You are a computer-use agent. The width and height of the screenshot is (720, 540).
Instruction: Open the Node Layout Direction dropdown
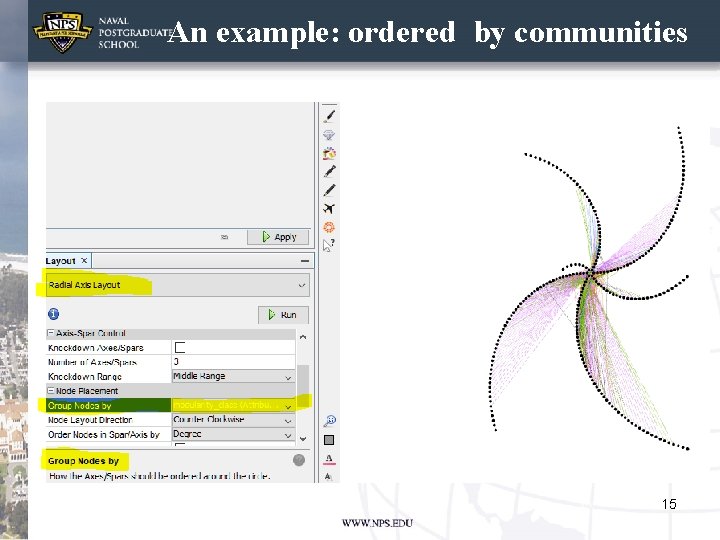pyautogui.click(x=233, y=420)
